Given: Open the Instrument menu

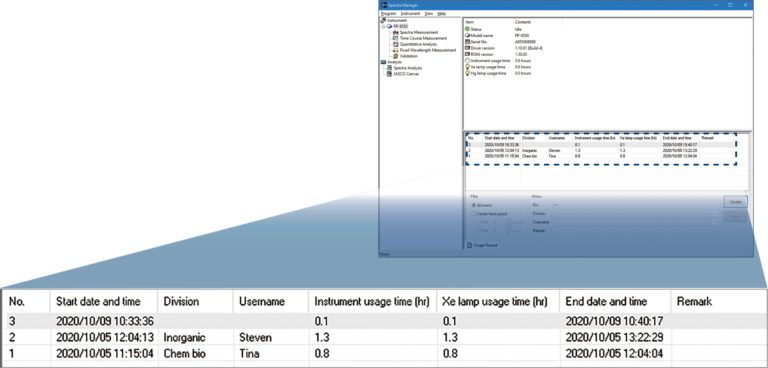Looking at the screenshot, I should click(x=410, y=13).
